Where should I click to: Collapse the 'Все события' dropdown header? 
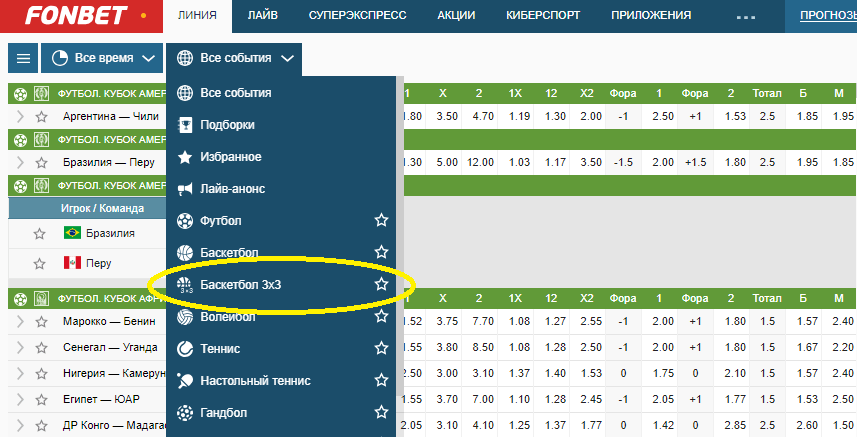click(234, 58)
